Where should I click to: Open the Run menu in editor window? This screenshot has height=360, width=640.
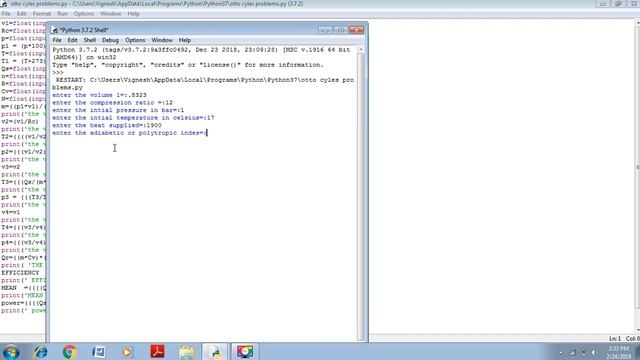click(x=62, y=13)
